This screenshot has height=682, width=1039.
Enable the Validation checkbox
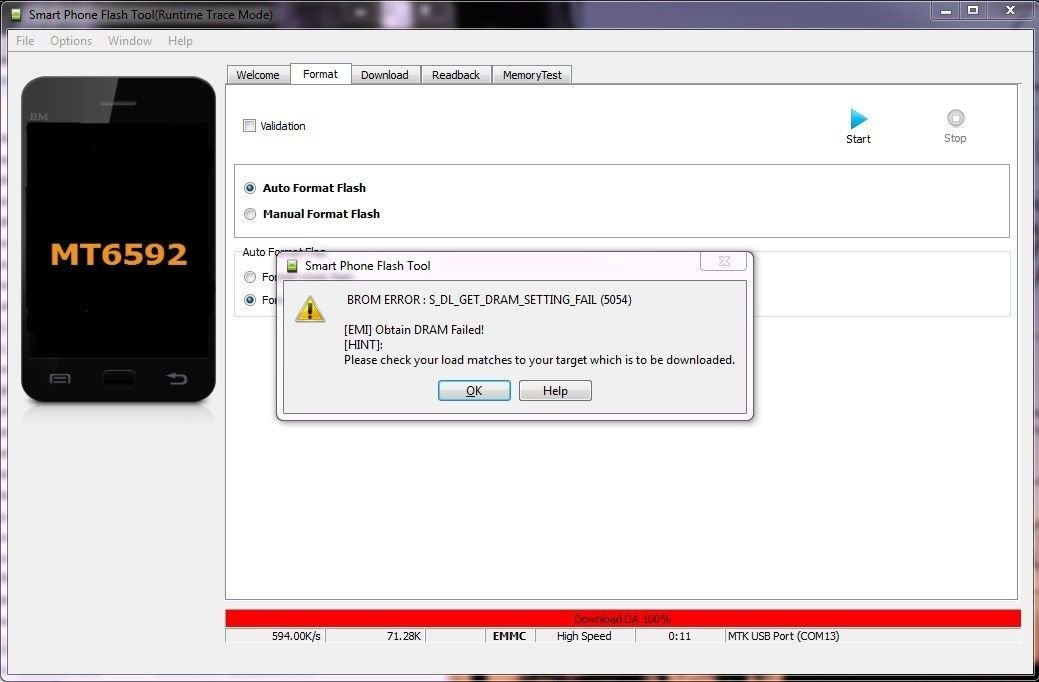click(x=249, y=125)
